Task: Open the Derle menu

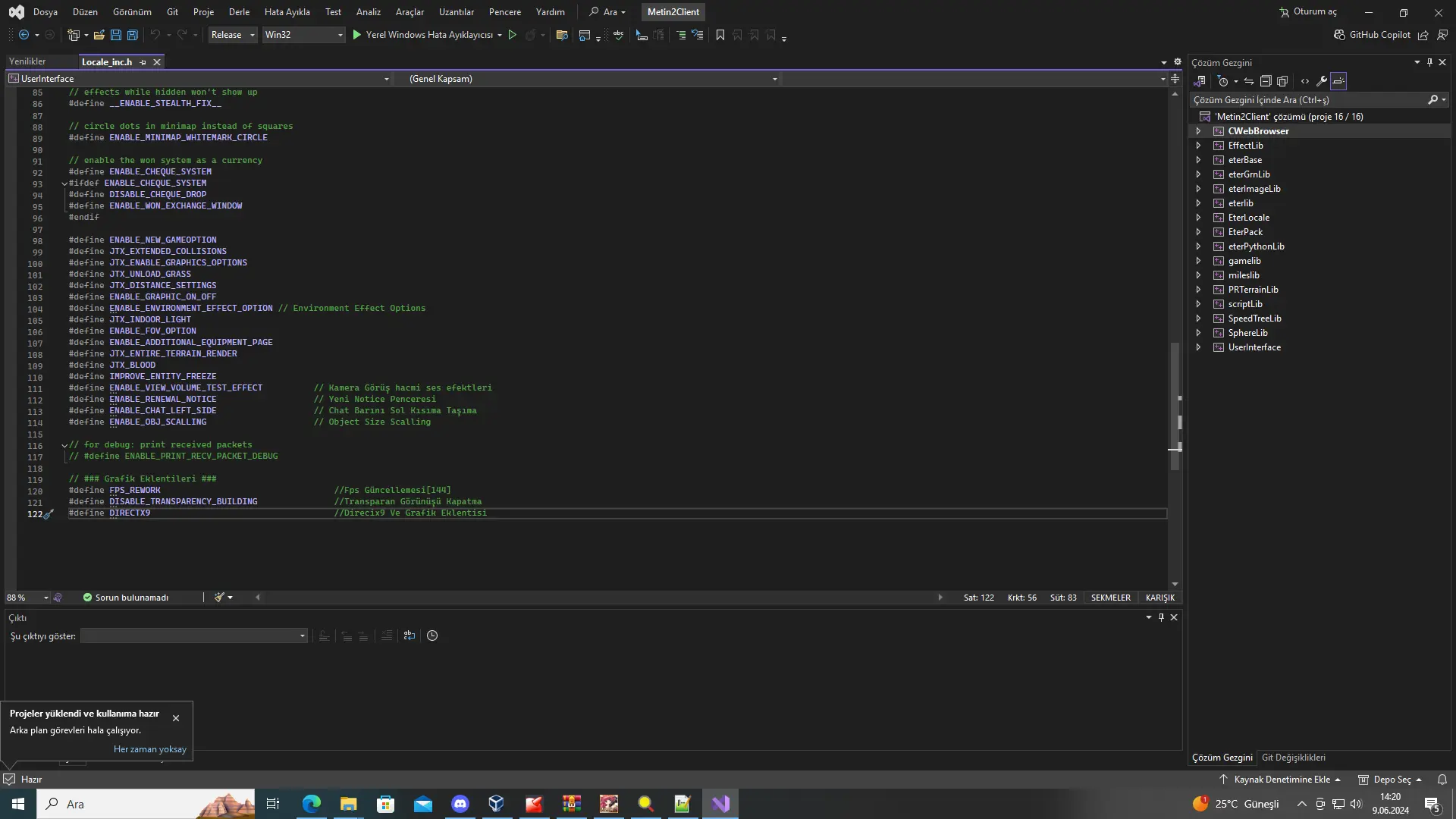Action: click(239, 12)
